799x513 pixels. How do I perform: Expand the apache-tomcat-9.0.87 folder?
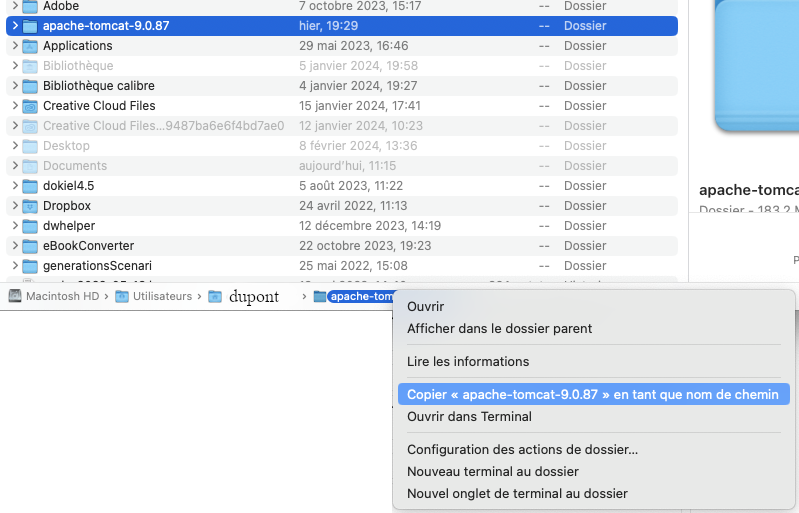15,26
